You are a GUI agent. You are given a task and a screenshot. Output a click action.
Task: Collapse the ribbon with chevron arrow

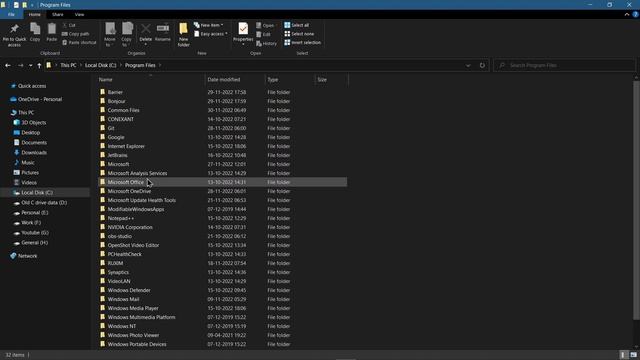coord(627,14)
